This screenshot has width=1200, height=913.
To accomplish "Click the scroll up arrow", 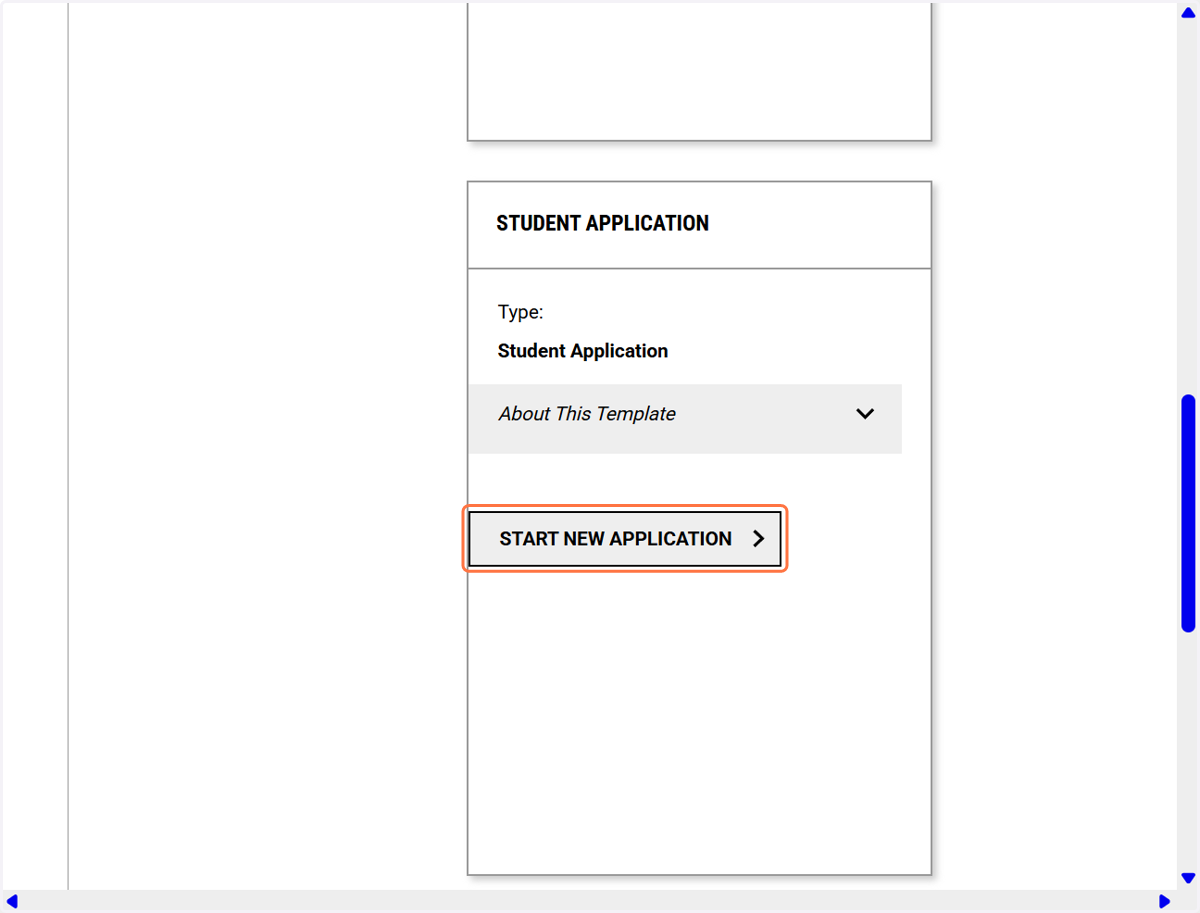I will [x=1188, y=14].
